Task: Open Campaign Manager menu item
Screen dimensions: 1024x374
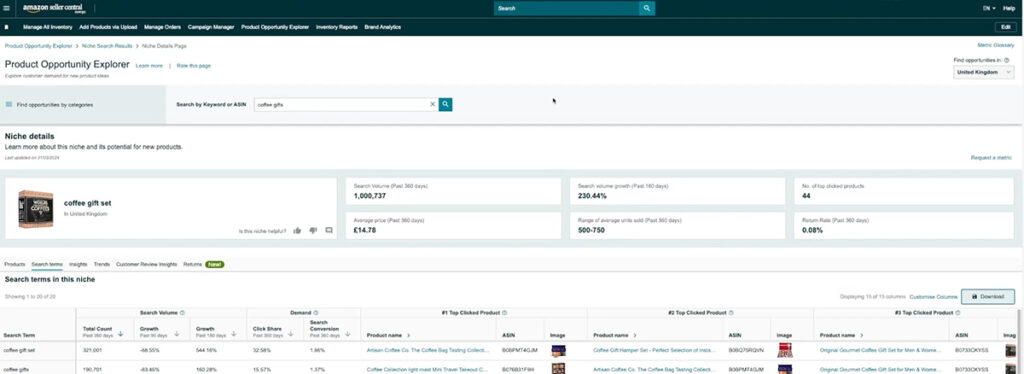Action: (211, 27)
